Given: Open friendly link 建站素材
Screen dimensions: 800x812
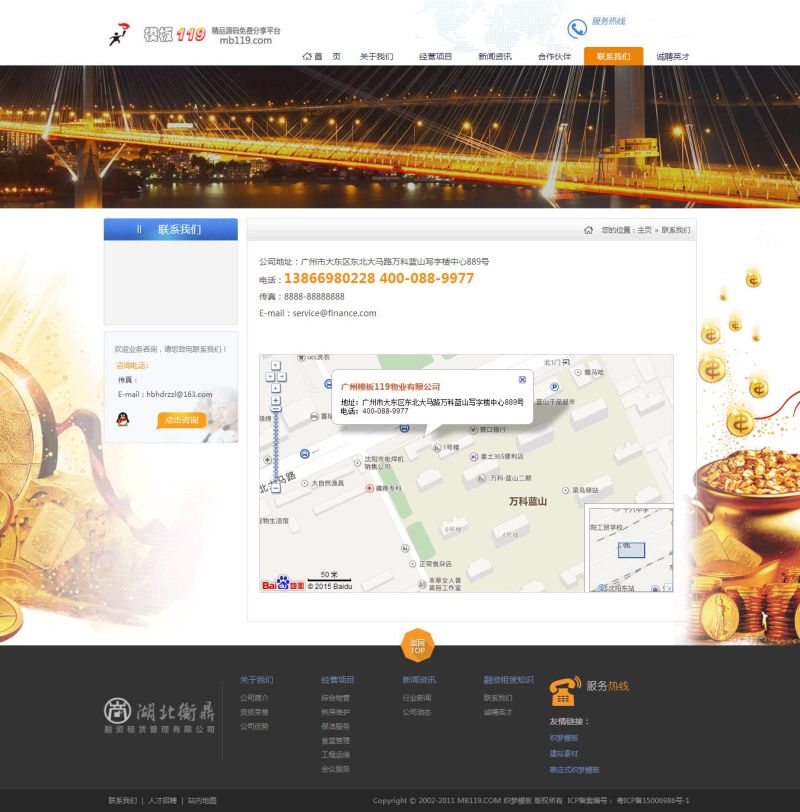Looking at the screenshot, I should [563, 754].
